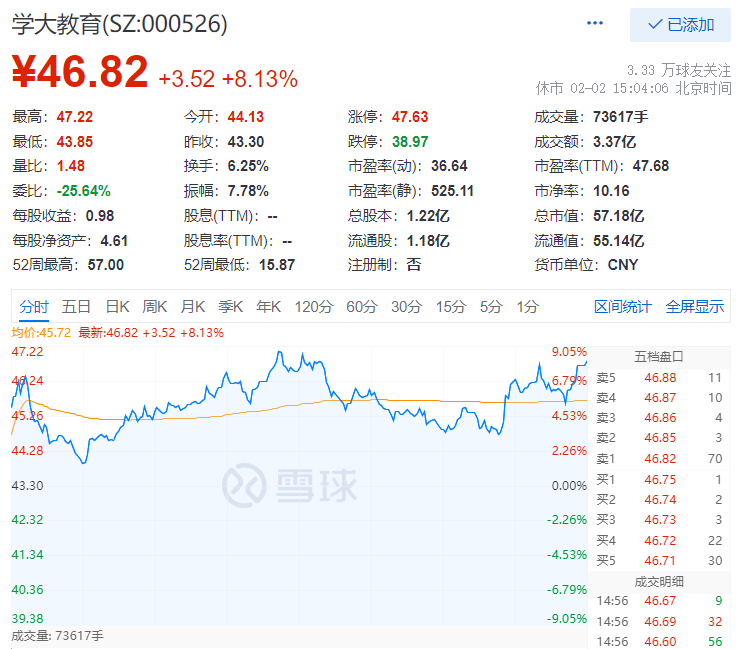This screenshot has width=746, height=649.
Task: Click the 今开 value 44.13
Action: click(x=245, y=117)
